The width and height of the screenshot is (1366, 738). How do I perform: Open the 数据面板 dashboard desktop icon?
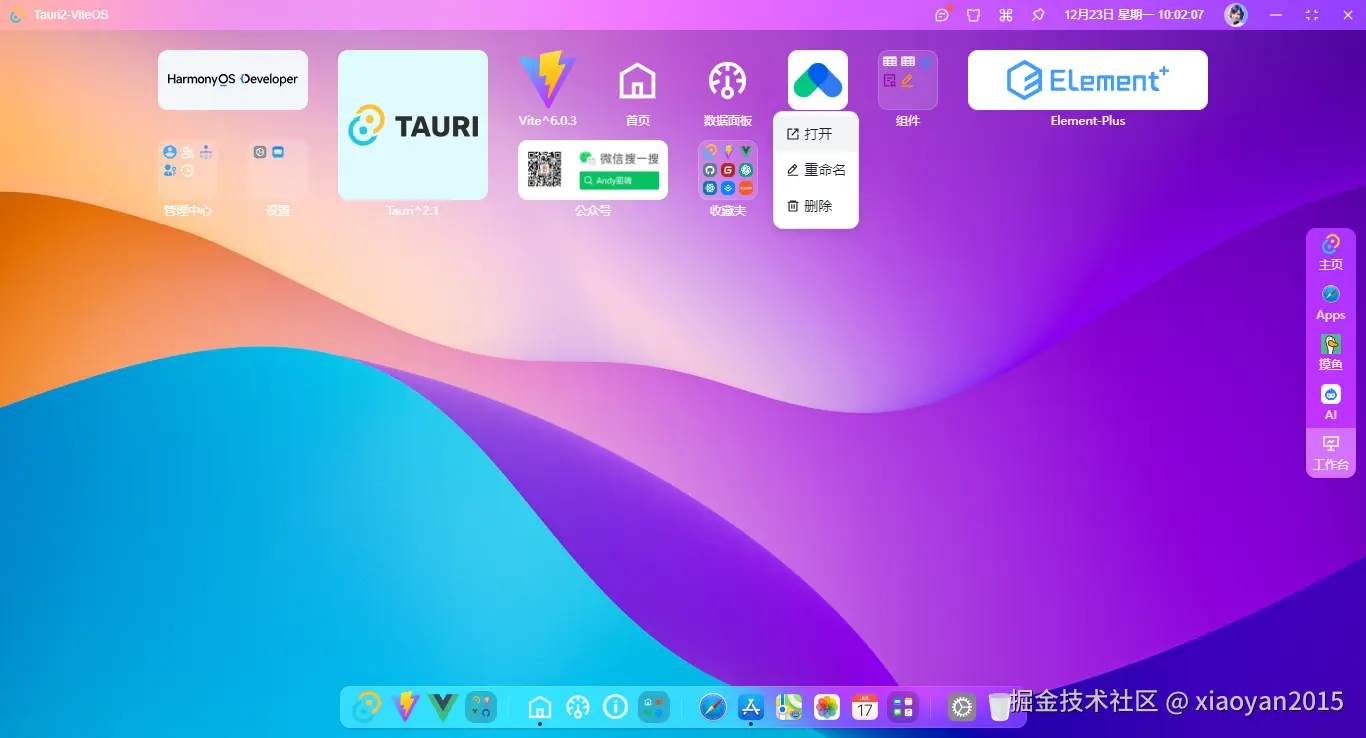pos(728,80)
